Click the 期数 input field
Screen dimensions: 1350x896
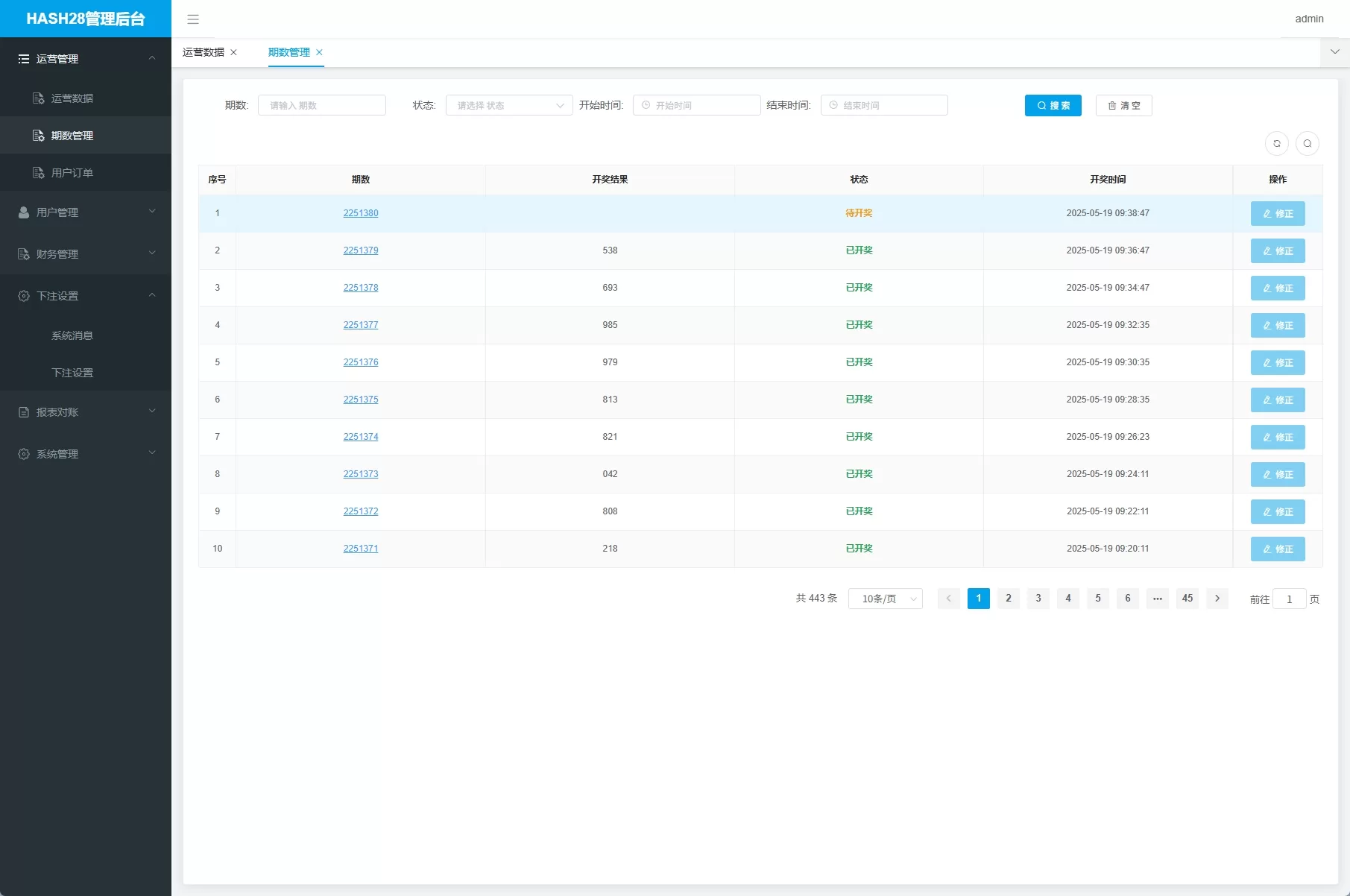(322, 105)
